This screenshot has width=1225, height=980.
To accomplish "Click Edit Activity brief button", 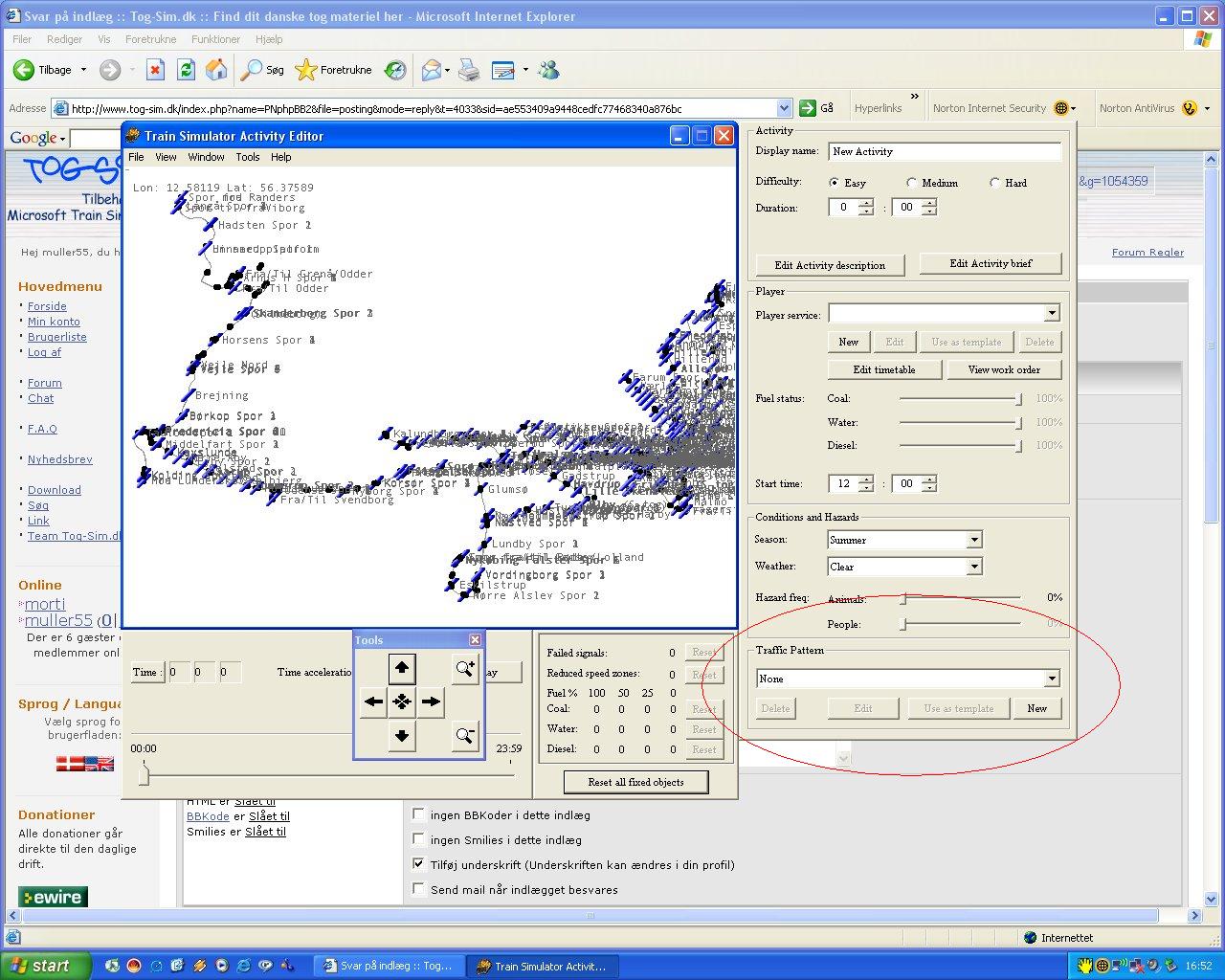I will [991, 263].
